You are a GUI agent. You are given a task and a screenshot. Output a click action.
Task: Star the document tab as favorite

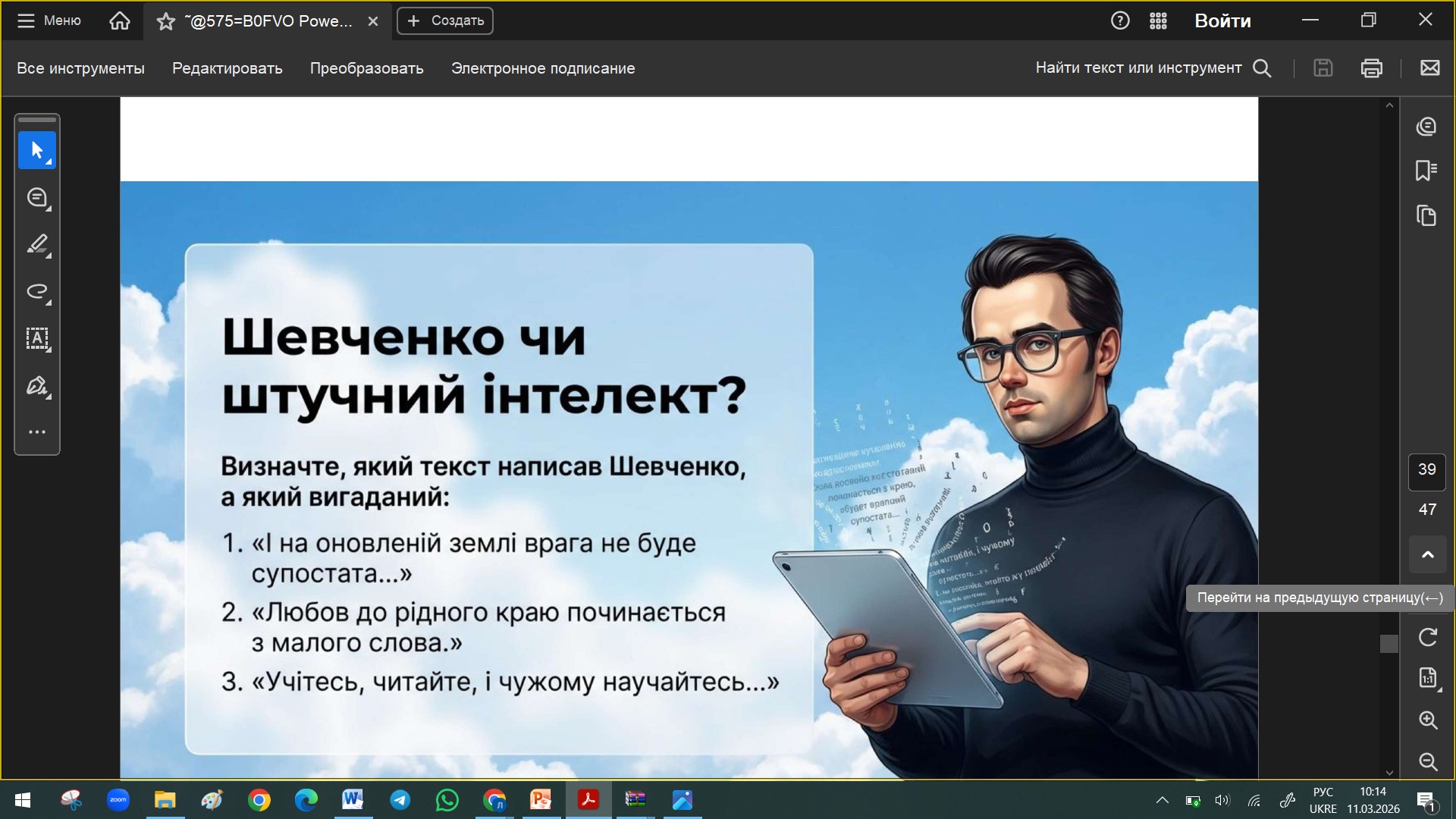pyautogui.click(x=165, y=21)
